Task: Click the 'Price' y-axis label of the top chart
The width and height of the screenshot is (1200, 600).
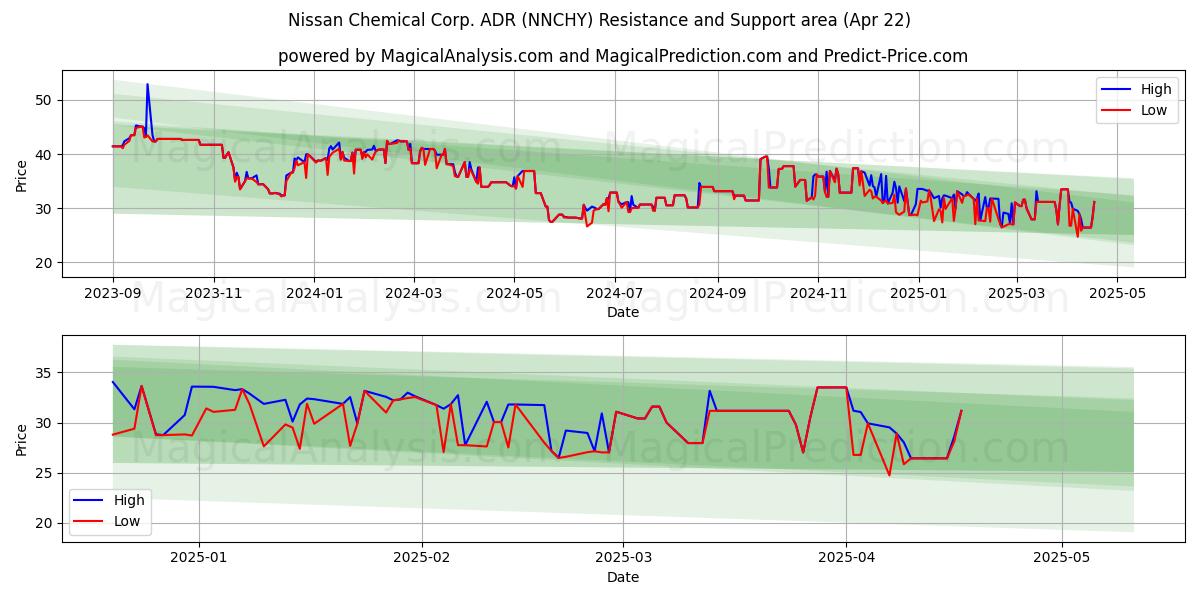Action: [22, 174]
